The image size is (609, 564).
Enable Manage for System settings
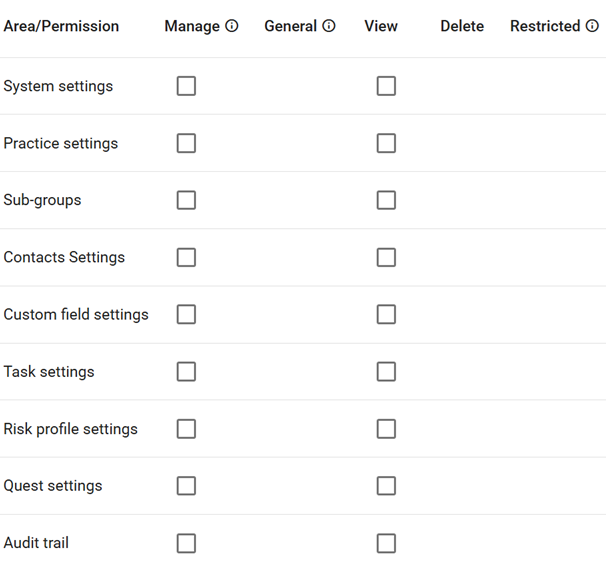[x=186, y=86]
